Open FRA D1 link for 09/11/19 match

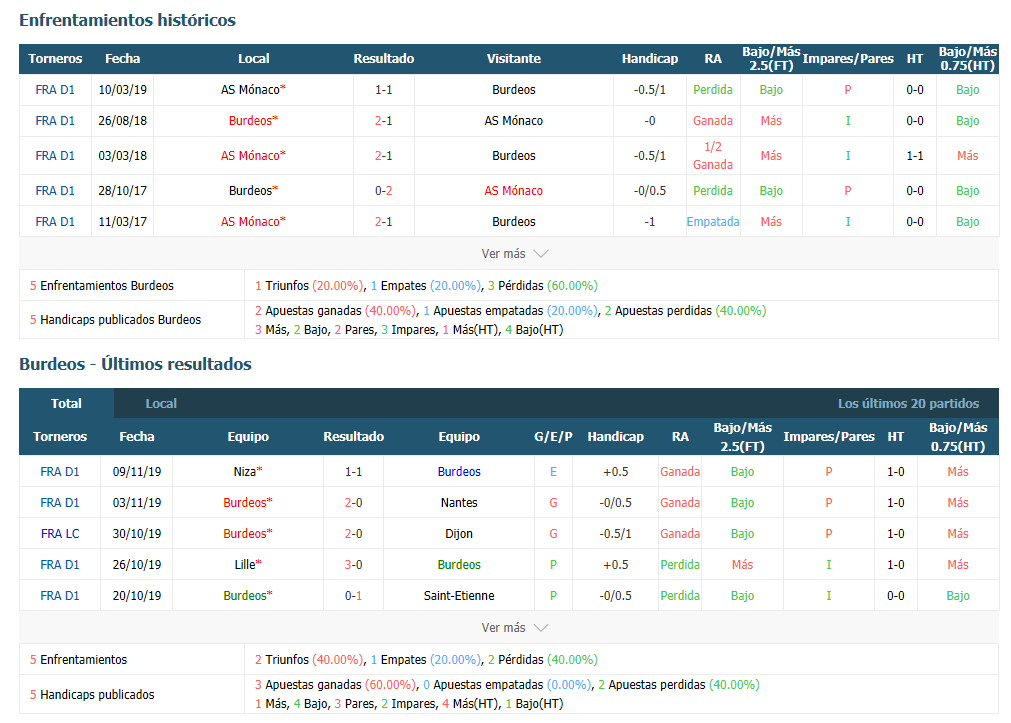pyautogui.click(x=60, y=471)
